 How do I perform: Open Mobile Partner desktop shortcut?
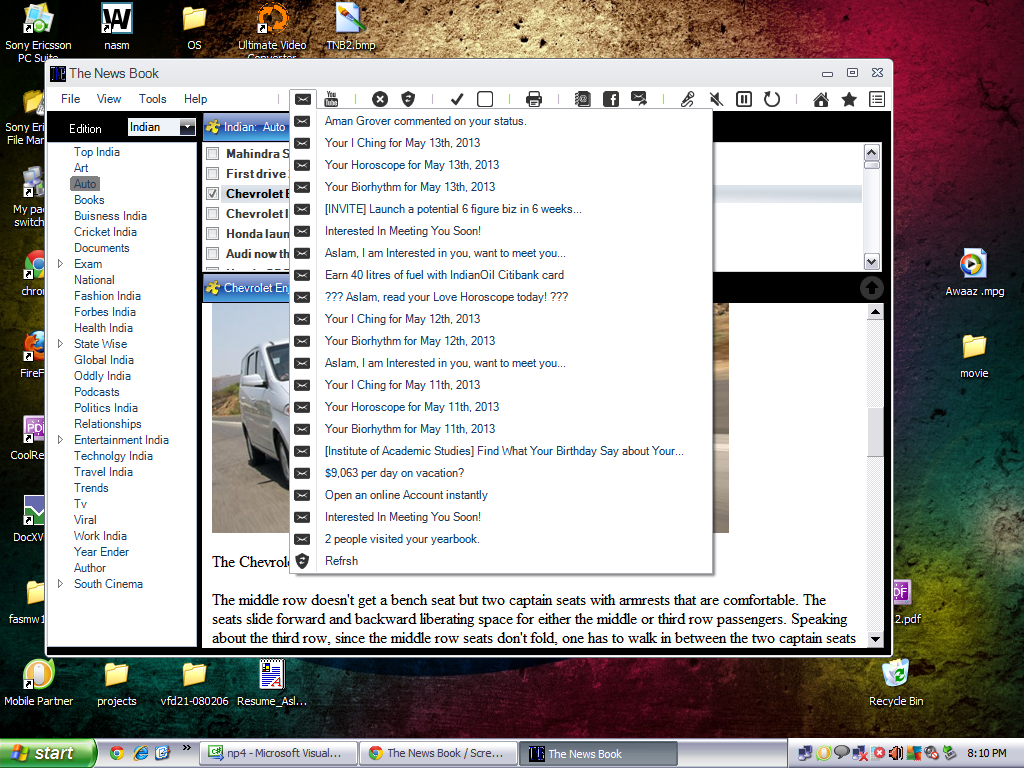pyautogui.click(x=39, y=684)
